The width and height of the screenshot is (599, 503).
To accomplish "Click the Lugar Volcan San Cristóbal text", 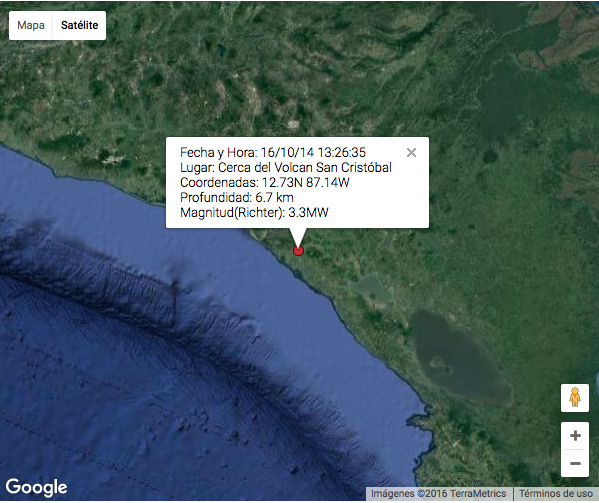I will (286, 167).
